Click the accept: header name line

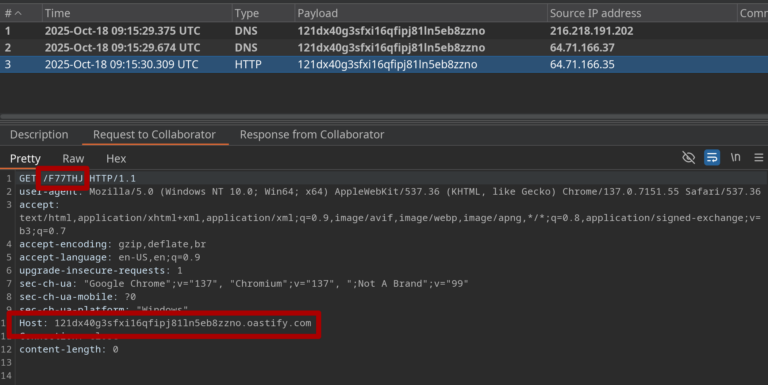point(39,205)
